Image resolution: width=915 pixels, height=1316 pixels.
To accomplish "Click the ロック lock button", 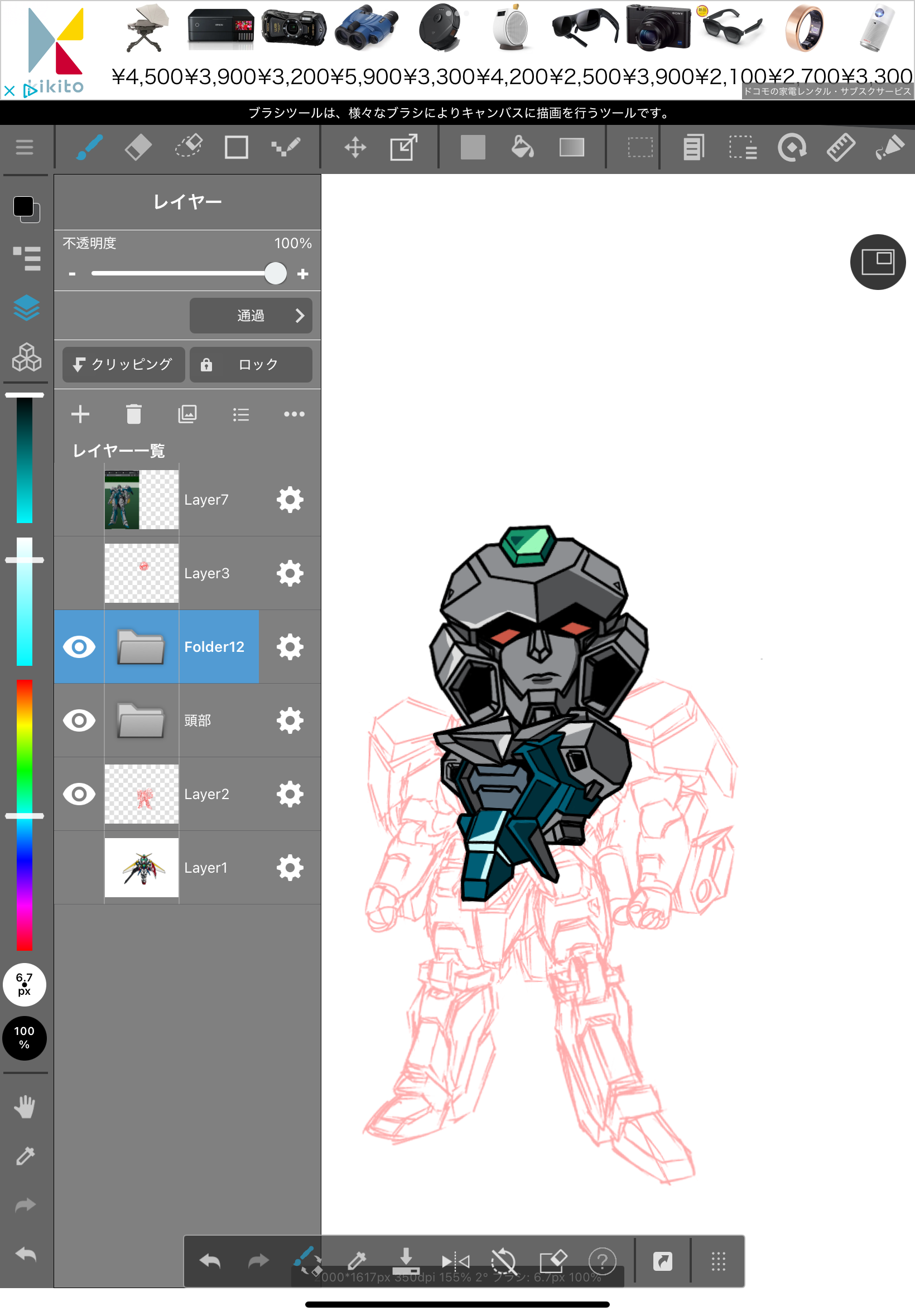I will (251, 364).
